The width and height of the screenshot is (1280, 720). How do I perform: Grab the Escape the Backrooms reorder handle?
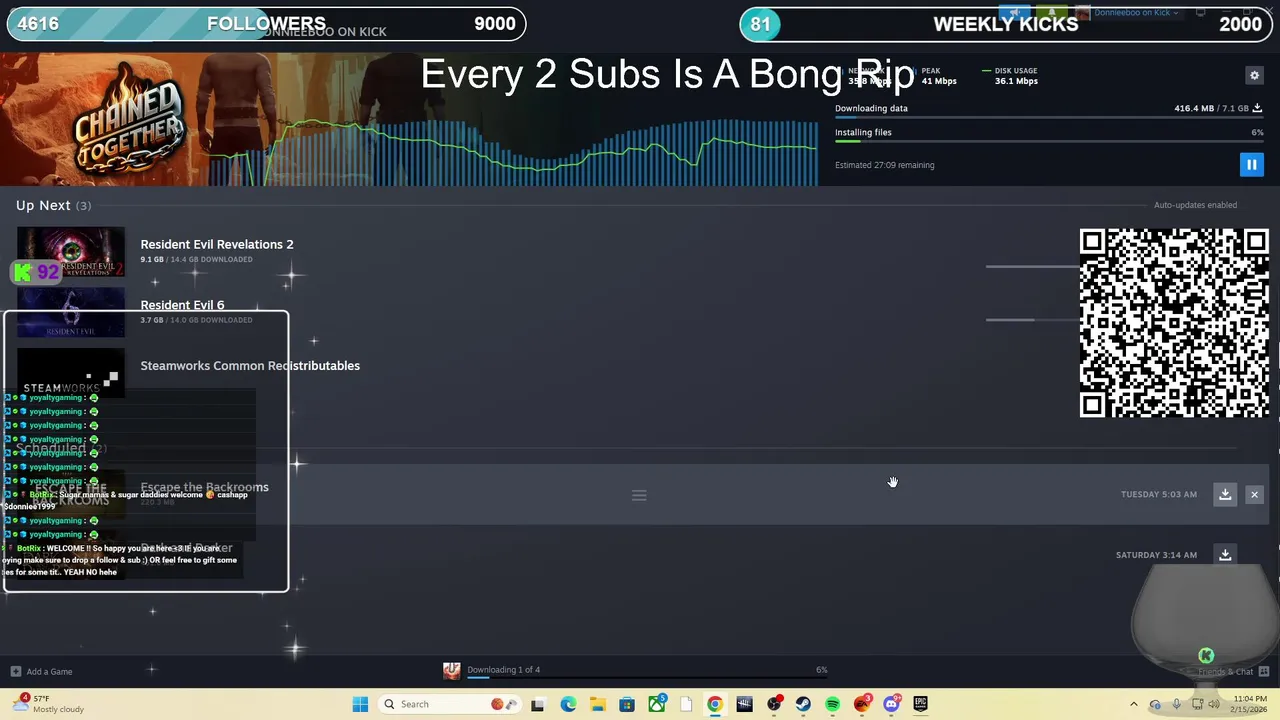(639, 495)
